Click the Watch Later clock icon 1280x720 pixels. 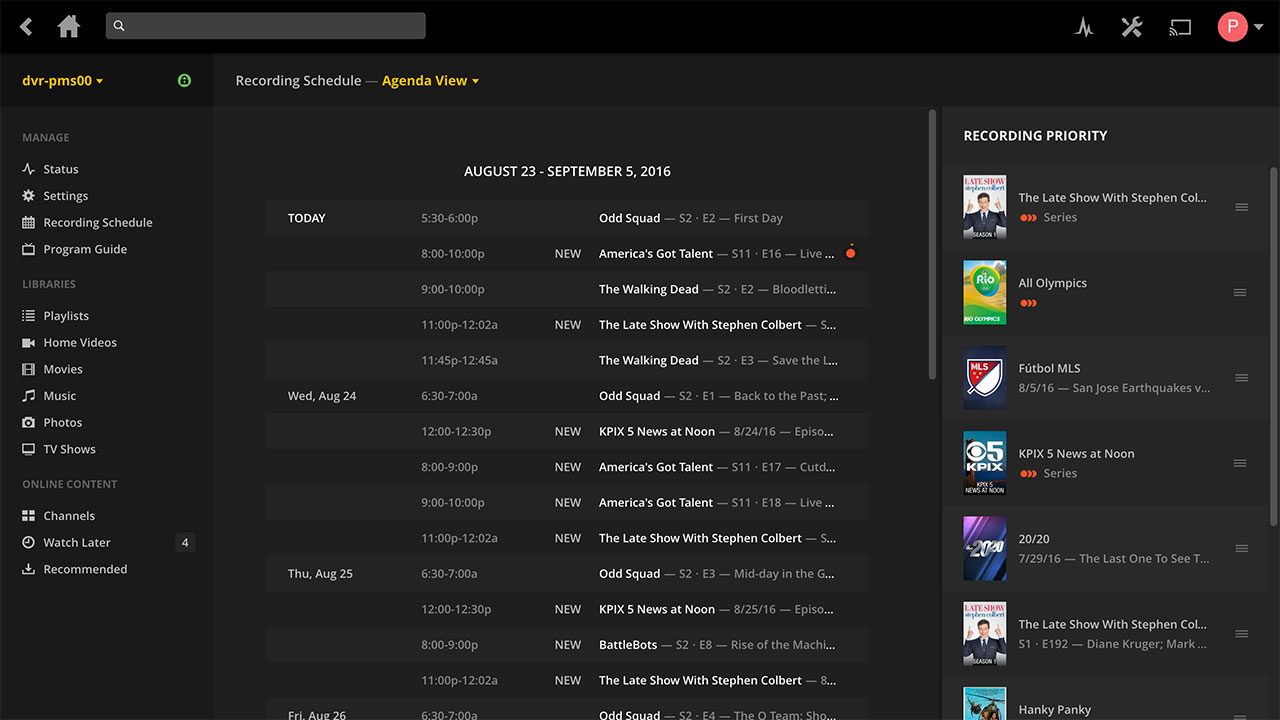pos(29,542)
